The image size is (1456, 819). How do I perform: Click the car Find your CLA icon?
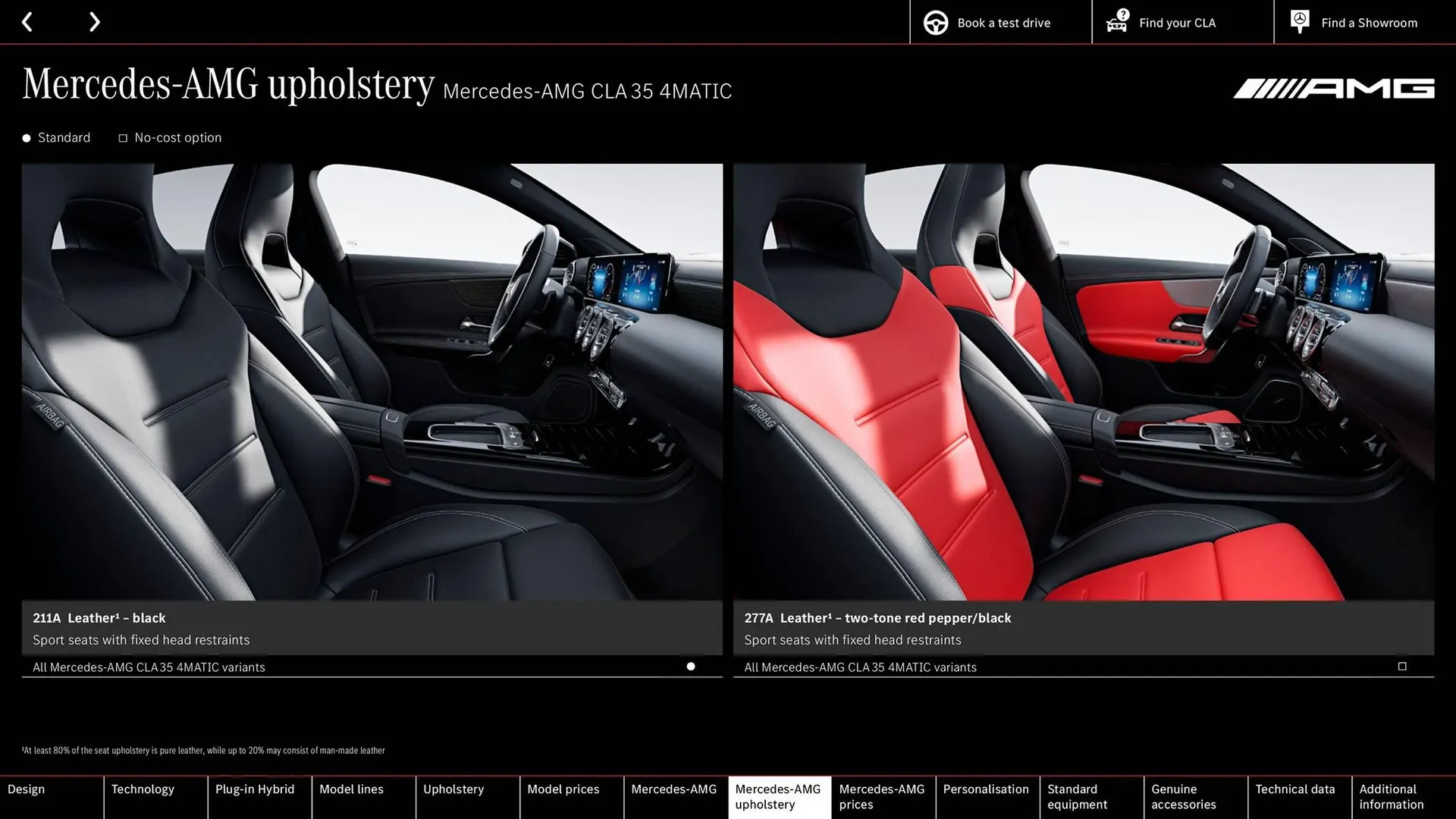coord(1116,22)
